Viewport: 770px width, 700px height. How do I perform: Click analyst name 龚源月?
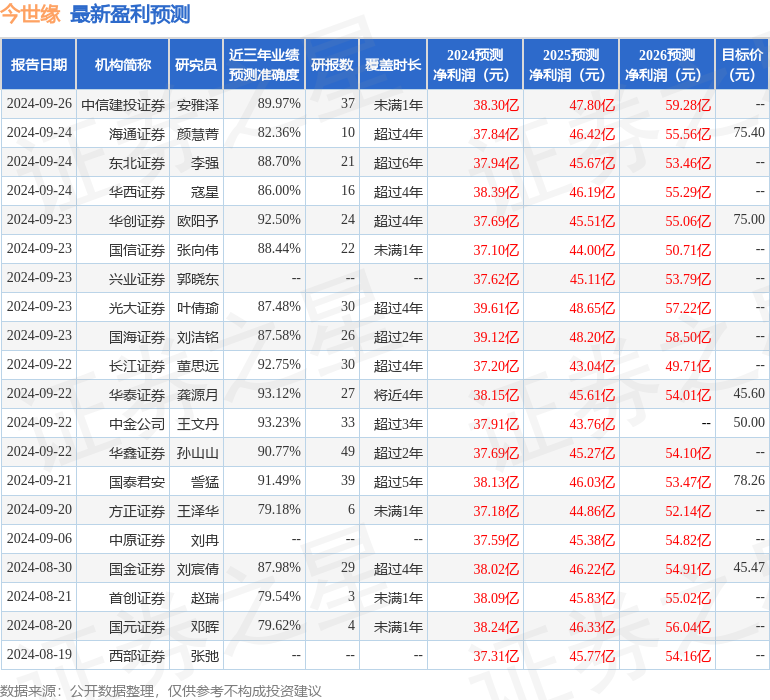[x=197, y=394]
